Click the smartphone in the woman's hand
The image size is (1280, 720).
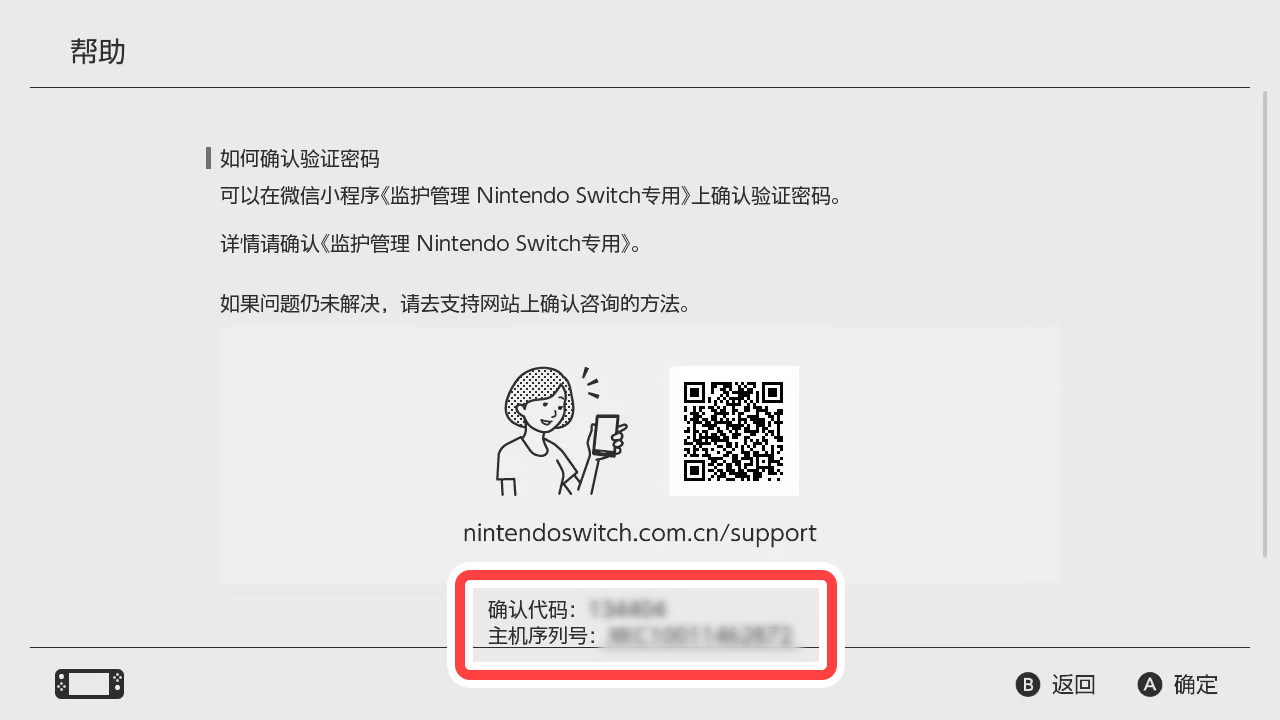coord(605,435)
